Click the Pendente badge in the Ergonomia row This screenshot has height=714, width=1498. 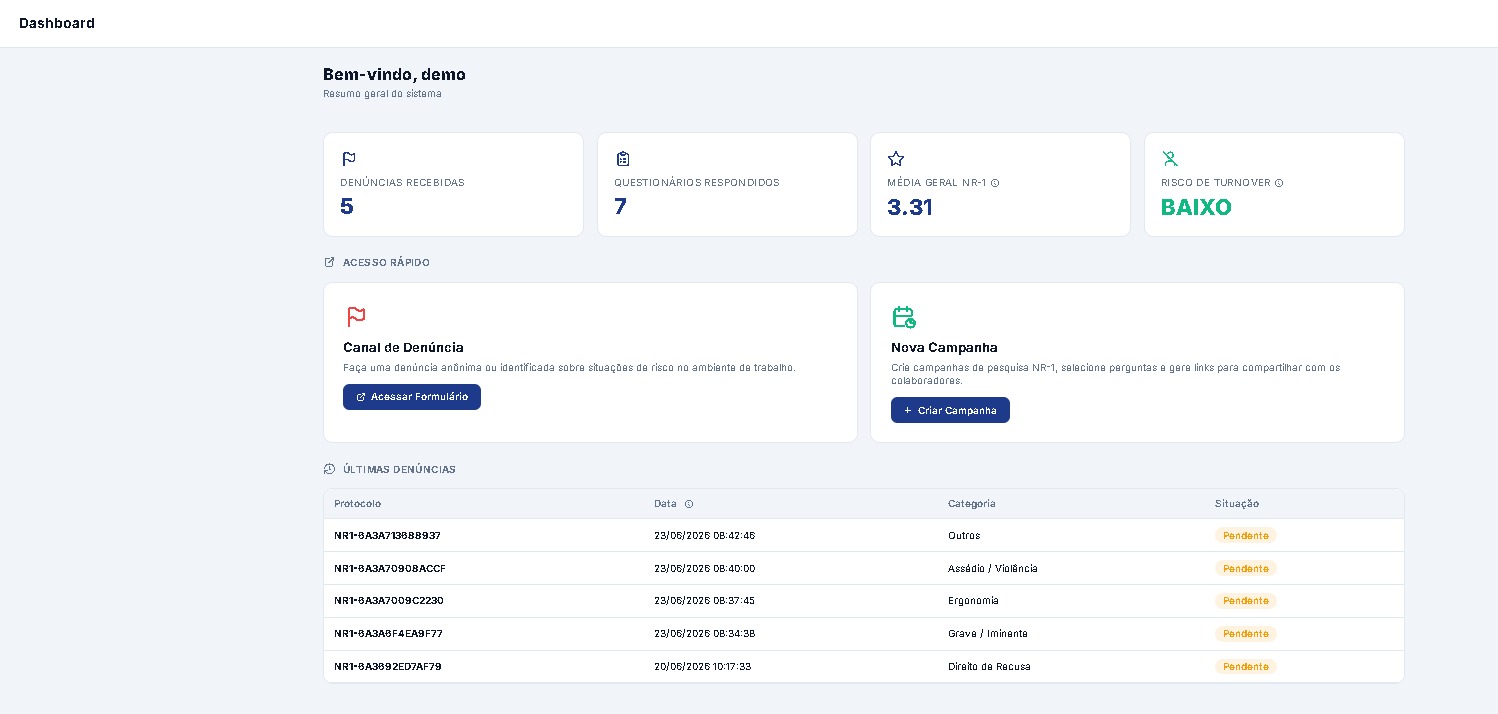pyautogui.click(x=1246, y=601)
